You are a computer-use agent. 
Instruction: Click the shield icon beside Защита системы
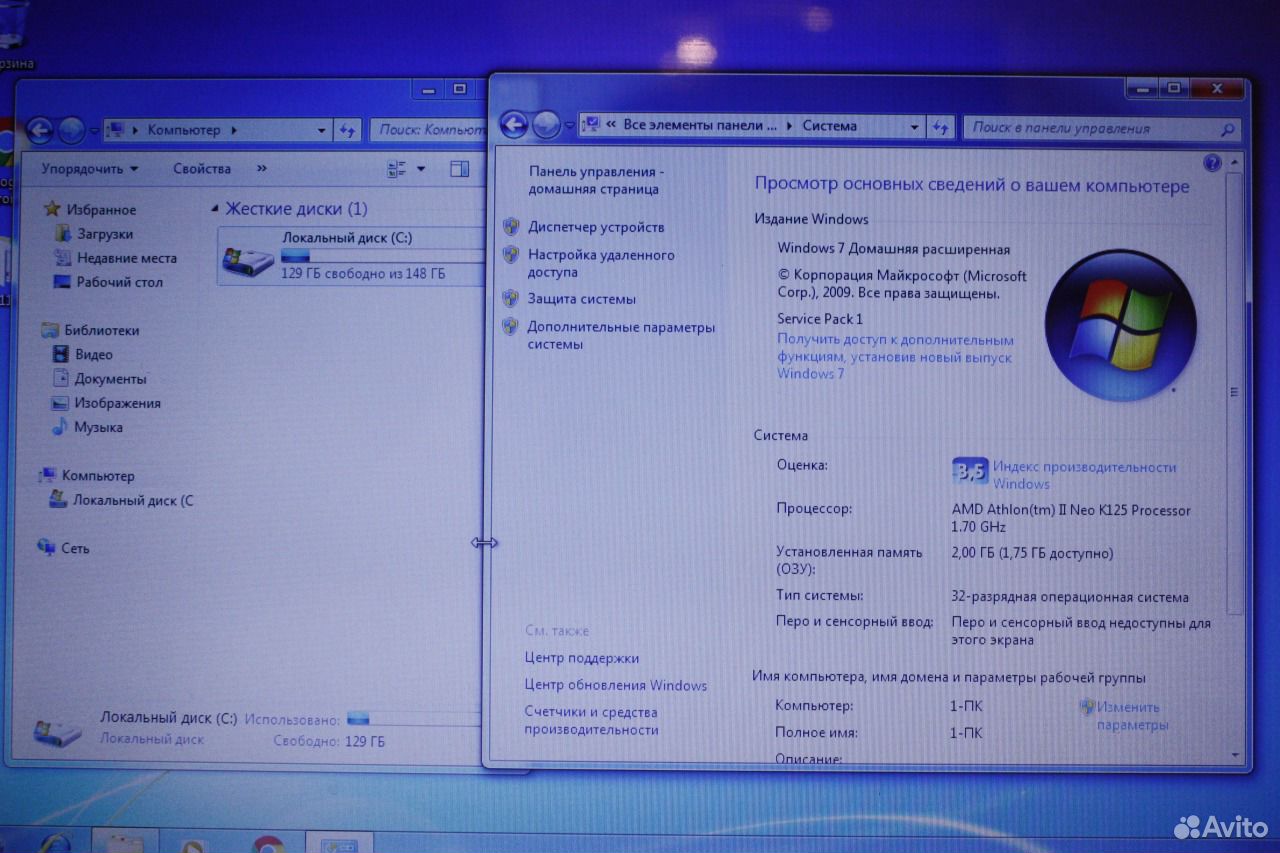coord(511,298)
